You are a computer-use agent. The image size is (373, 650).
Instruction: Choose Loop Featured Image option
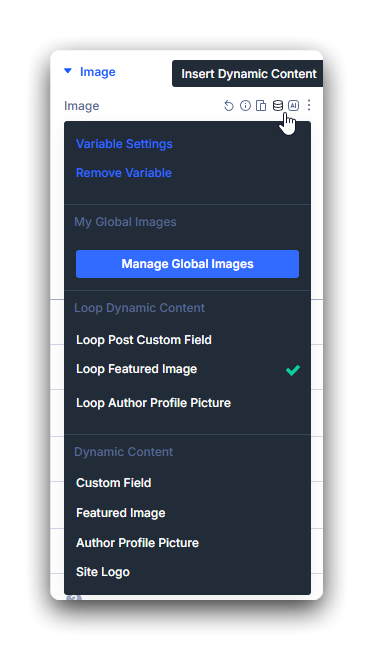click(x=187, y=369)
